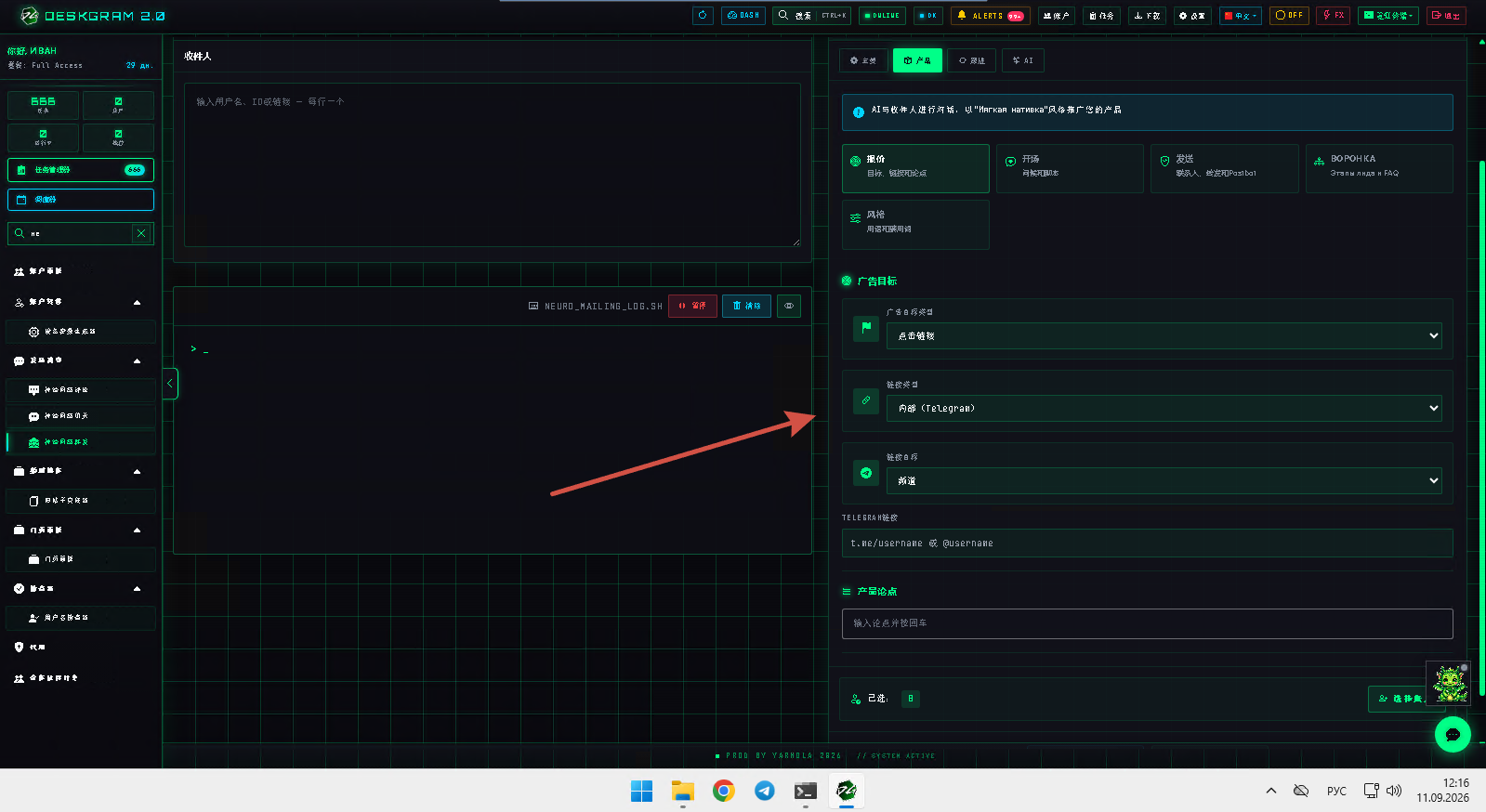1486x812 pixels.
Task: Open Telegram from the taskbar
Action: (764, 791)
